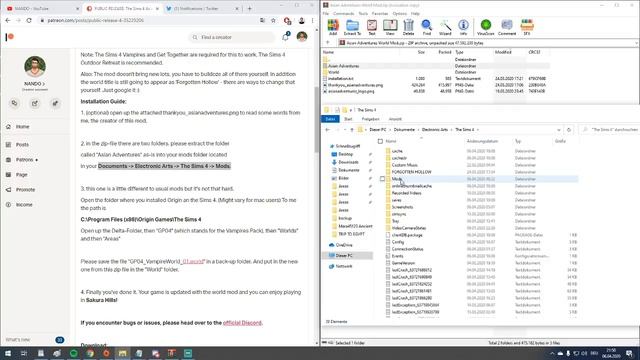The height and width of the screenshot is (360, 640).
Task: Click the Find a creator search field
Action: (232, 37)
